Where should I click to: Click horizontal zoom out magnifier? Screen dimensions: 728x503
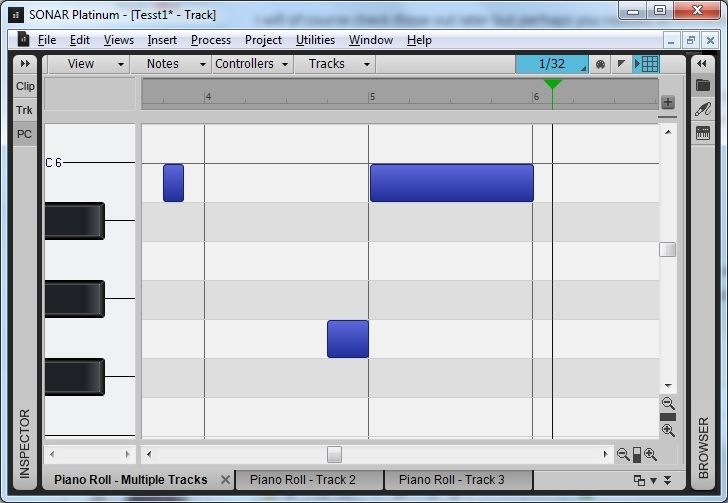(x=623, y=455)
